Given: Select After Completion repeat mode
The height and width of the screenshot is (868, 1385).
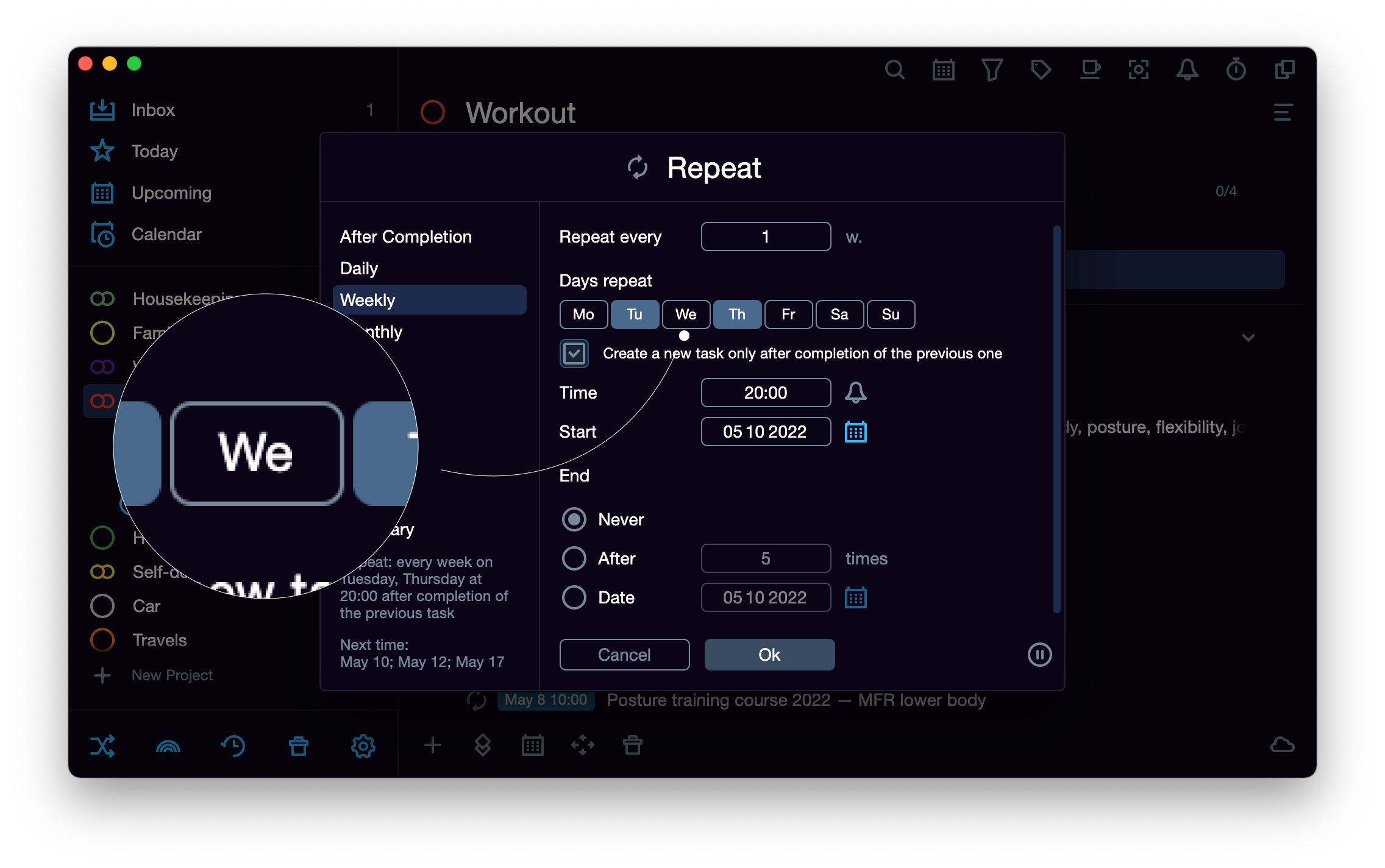Looking at the screenshot, I should (x=405, y=237).
